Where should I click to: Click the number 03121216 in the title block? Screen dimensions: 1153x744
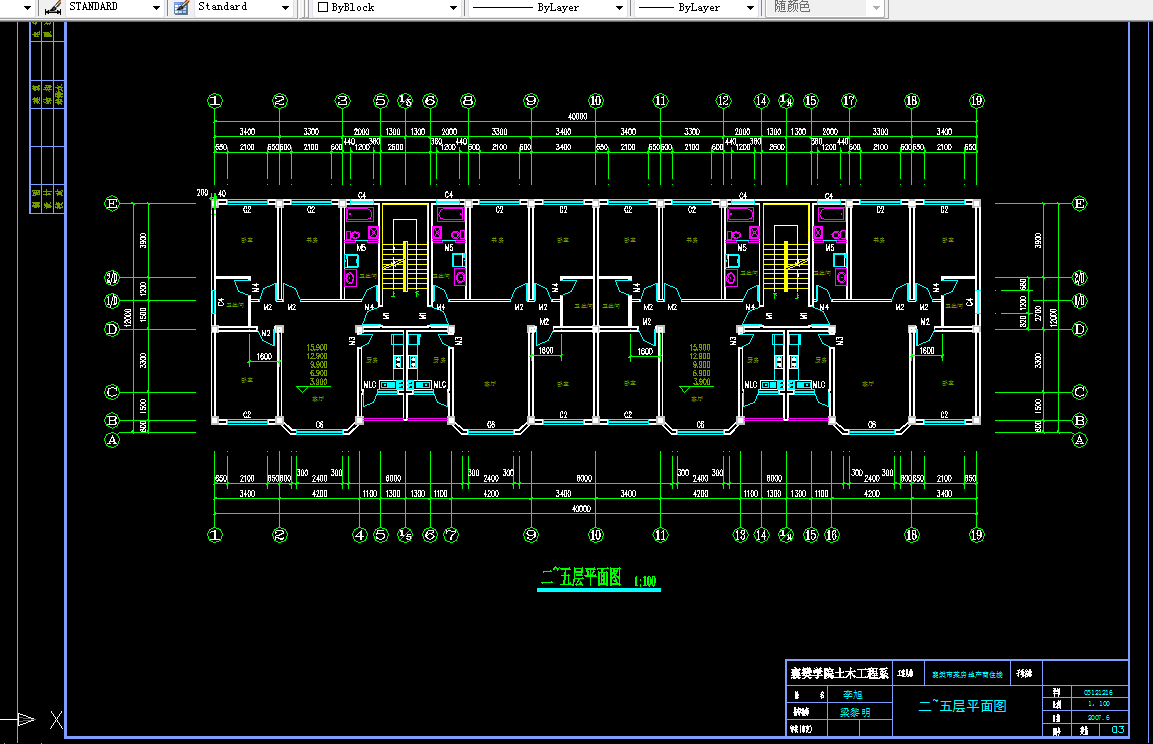[1098, 693]
